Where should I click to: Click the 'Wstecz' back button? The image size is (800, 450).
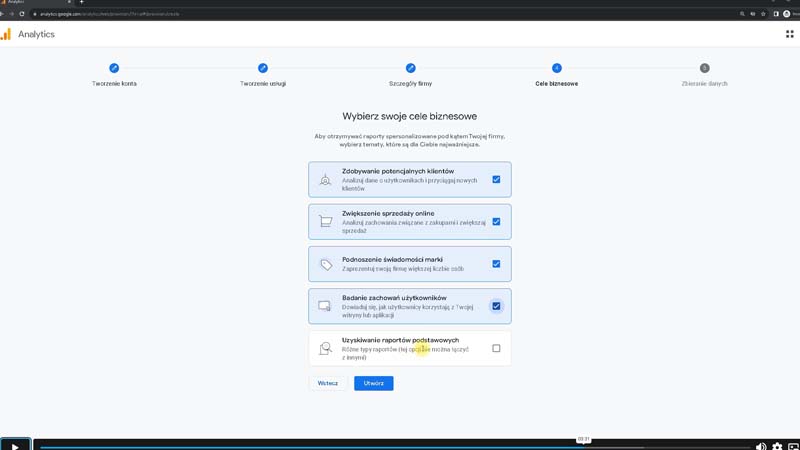tap(327, 383)
